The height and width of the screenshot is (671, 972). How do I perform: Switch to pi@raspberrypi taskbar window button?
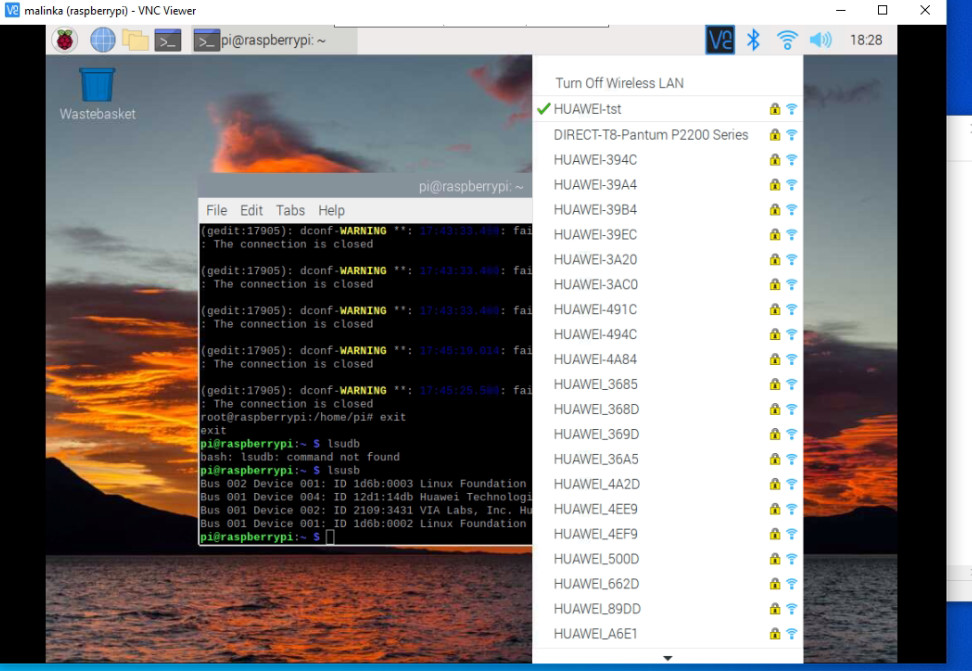coord(273,40)
